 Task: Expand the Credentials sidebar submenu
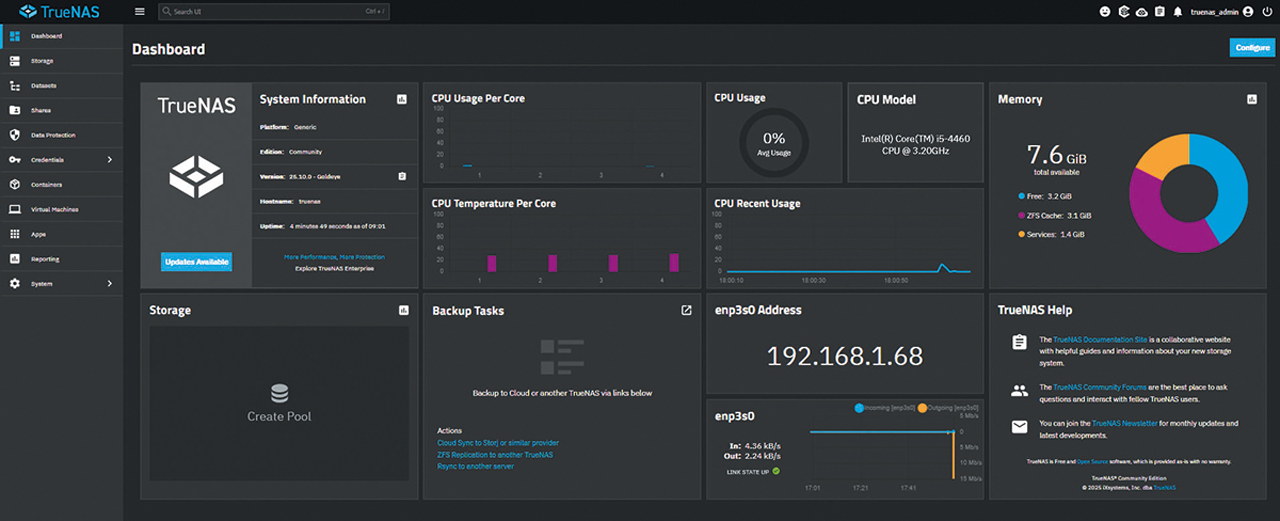point(109,160)
